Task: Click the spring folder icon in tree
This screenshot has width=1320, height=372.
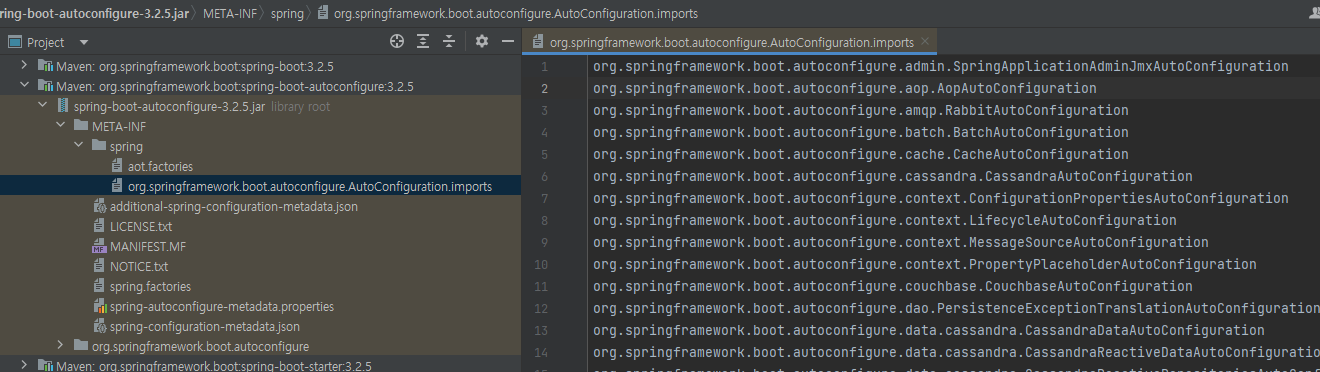Action: pos(99,146)
